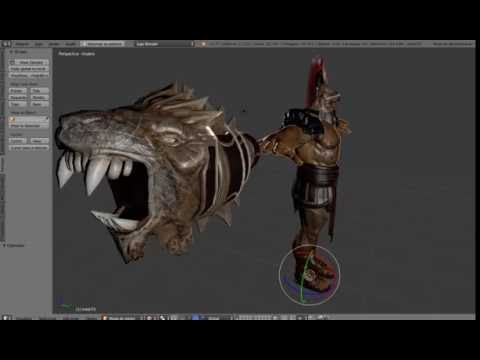Open the tool shelf dropdown with the orange icon
The height and width of the screenshot is (360, 480).
coord(29,119)
